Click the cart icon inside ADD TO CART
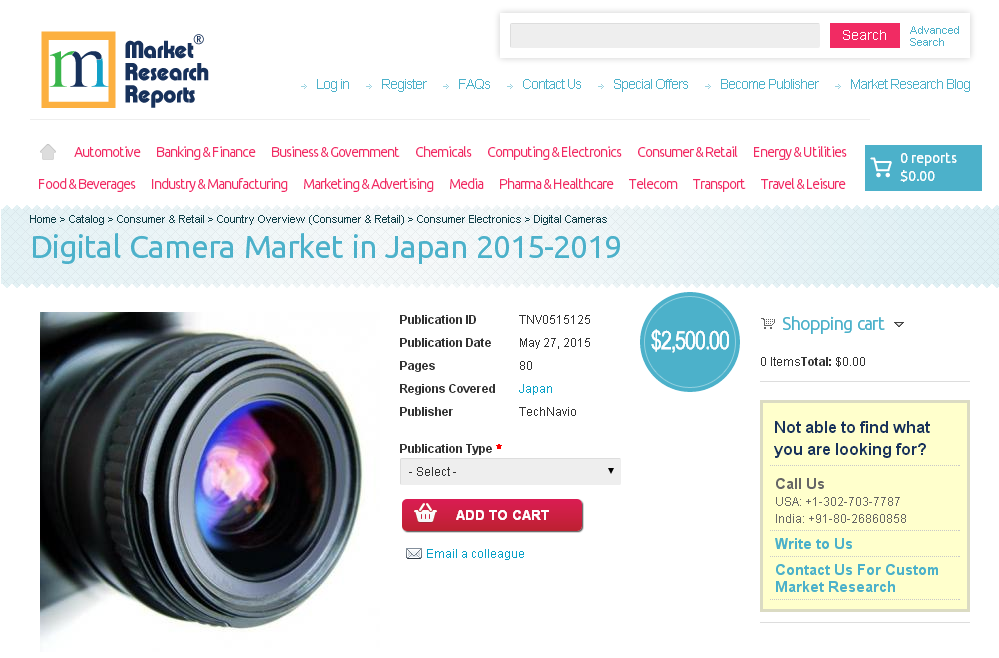Screen dimensions: 999x658 click(425, 514)
